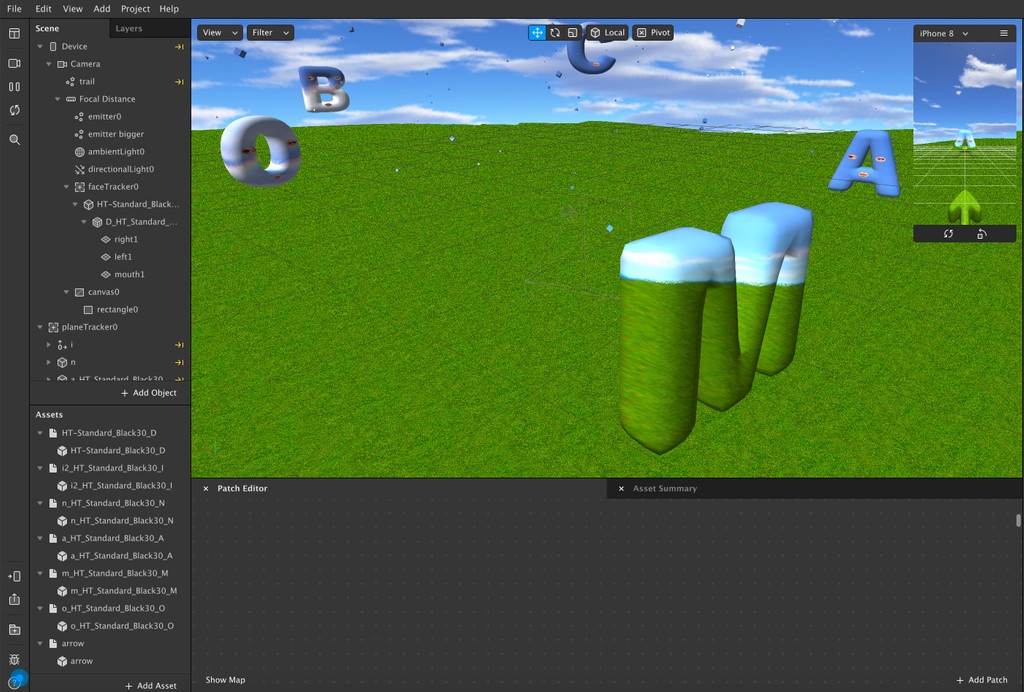This screenshot has width=1024, height=692.
Task: Switch to the Layers tab
Action: [129, 29]
